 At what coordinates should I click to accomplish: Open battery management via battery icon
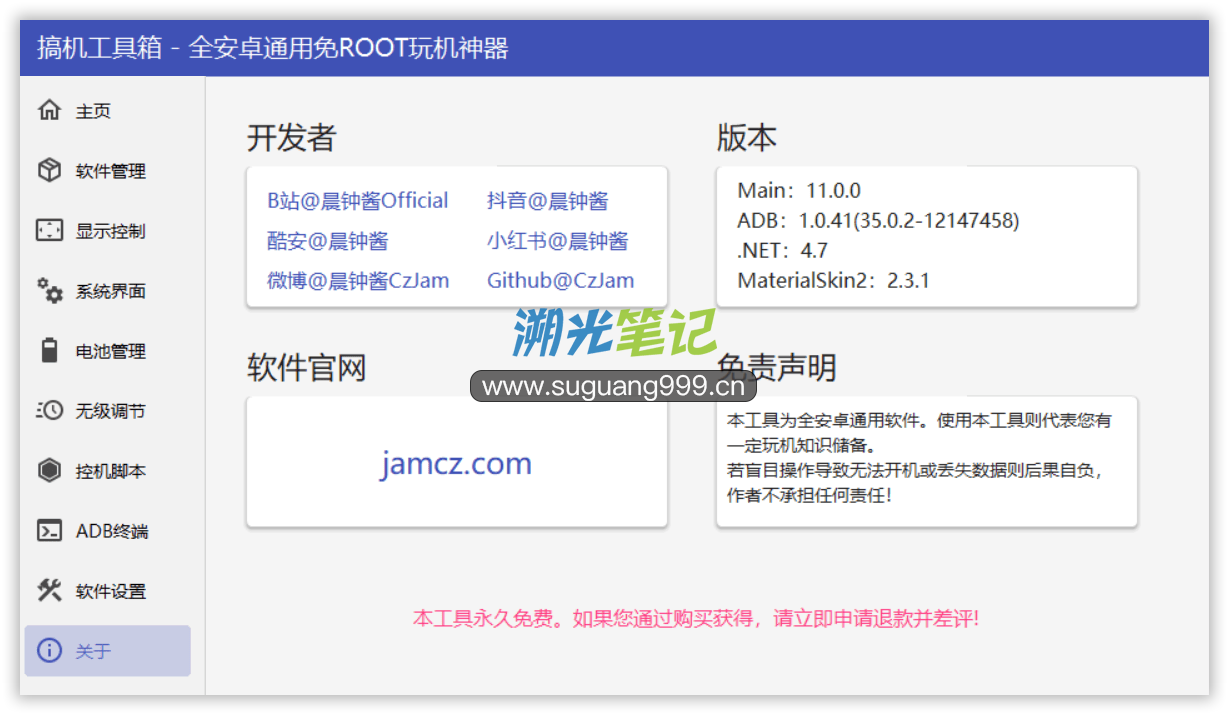pos(49,351)
